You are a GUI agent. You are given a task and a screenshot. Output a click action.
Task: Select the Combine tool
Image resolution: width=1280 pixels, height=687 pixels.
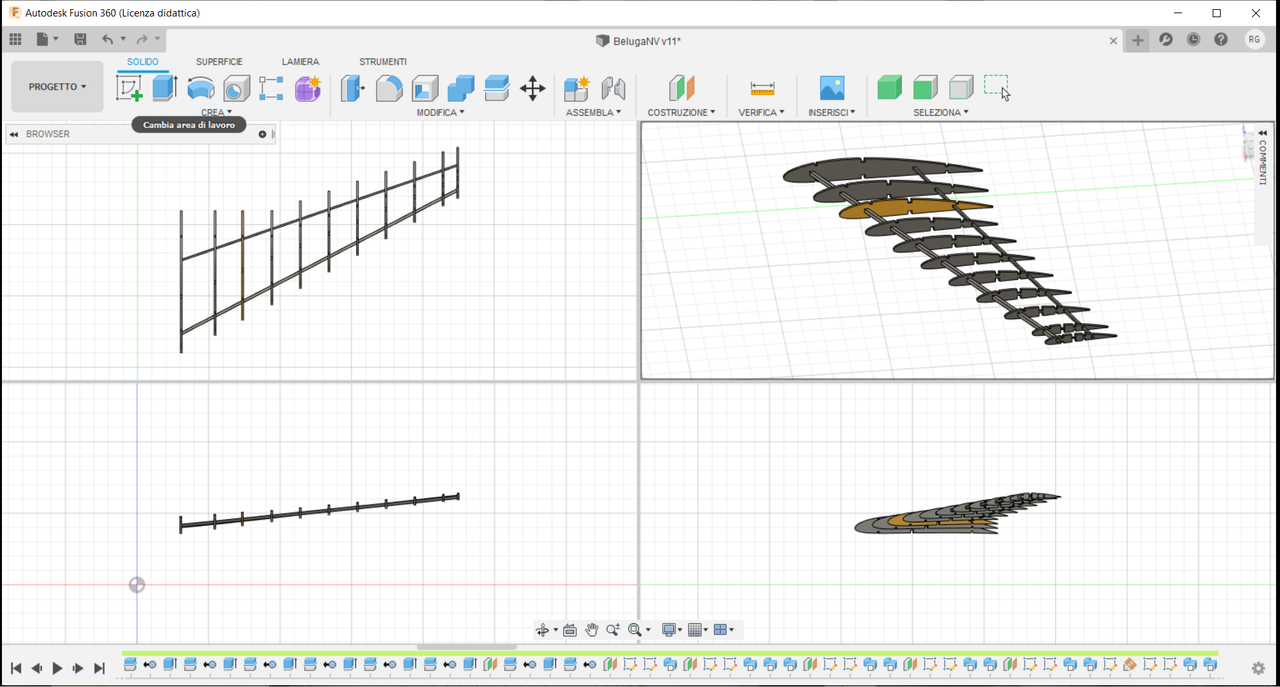click(461, 88)
